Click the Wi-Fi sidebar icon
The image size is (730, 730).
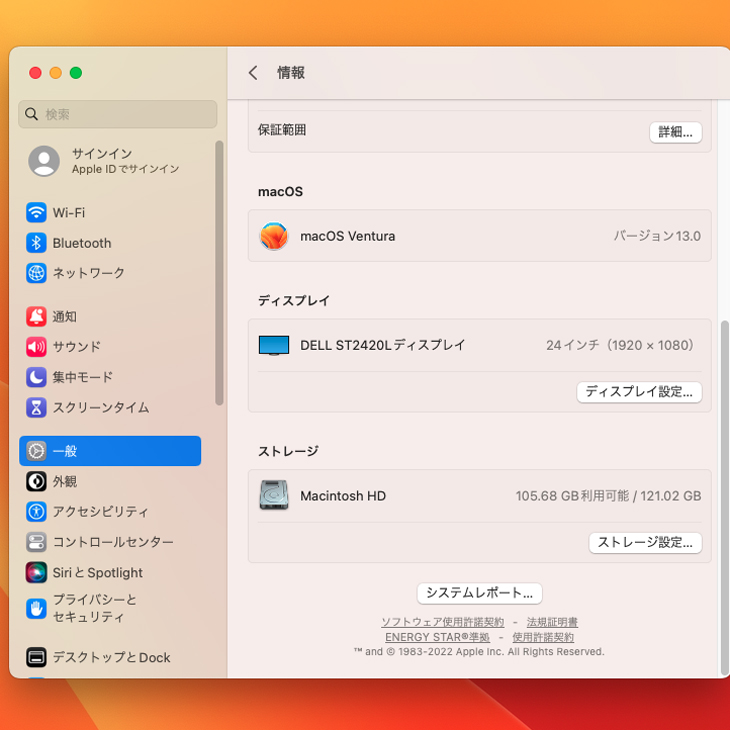[x=36, y=213]
